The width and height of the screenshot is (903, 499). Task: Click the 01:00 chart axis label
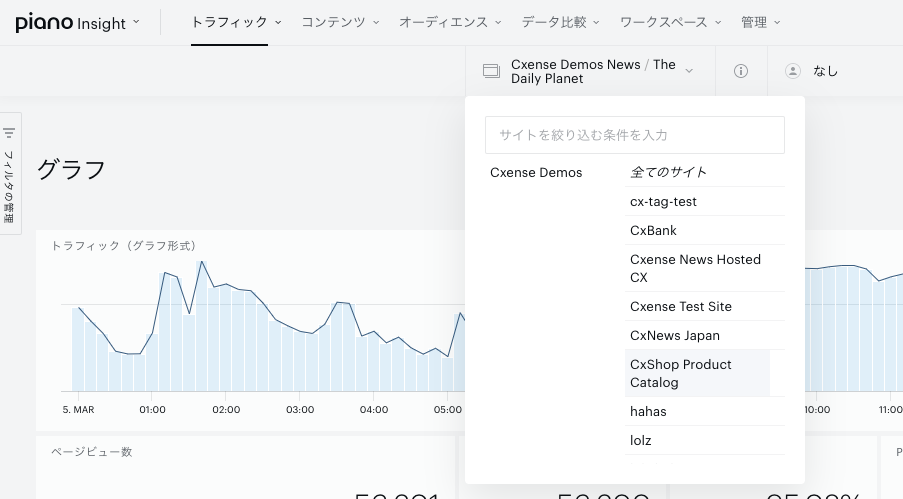(x=152, y=410)
